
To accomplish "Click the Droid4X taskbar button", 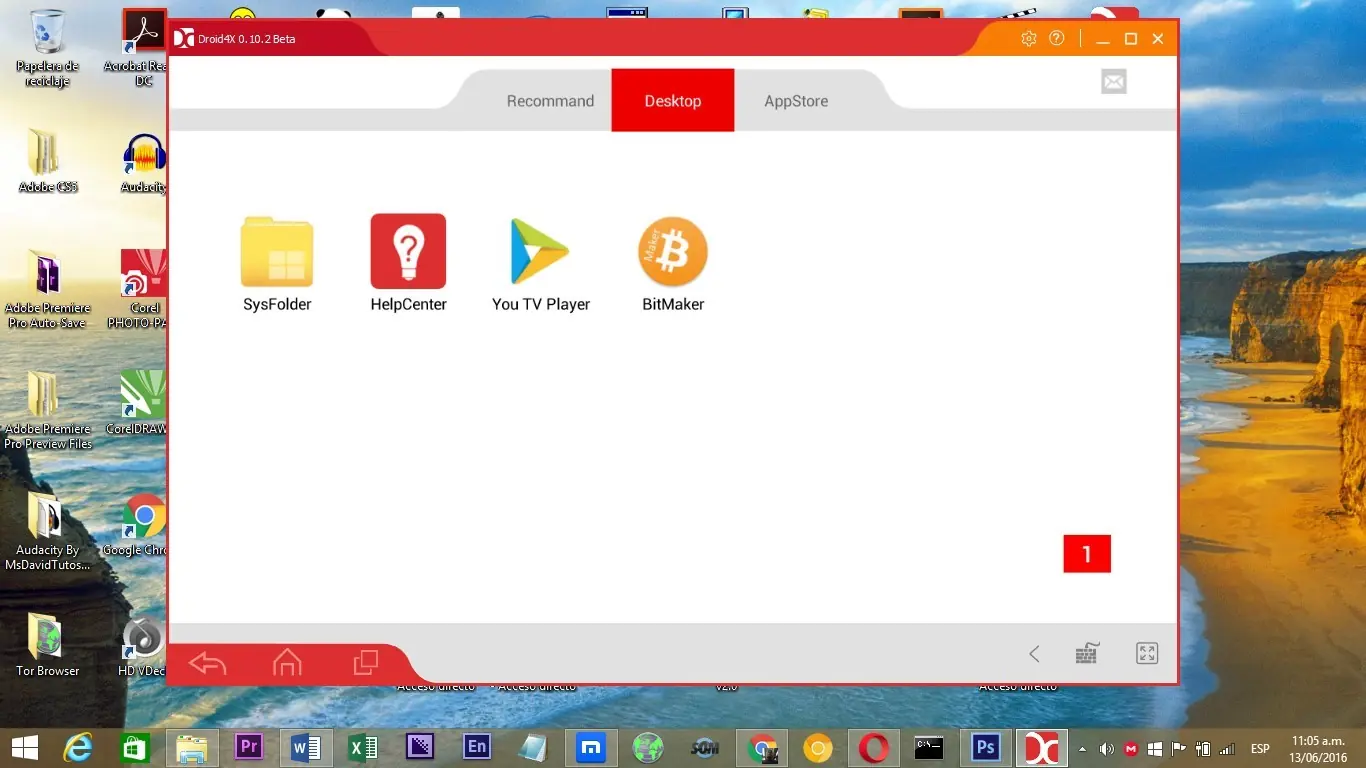I will pos(1042,748).
